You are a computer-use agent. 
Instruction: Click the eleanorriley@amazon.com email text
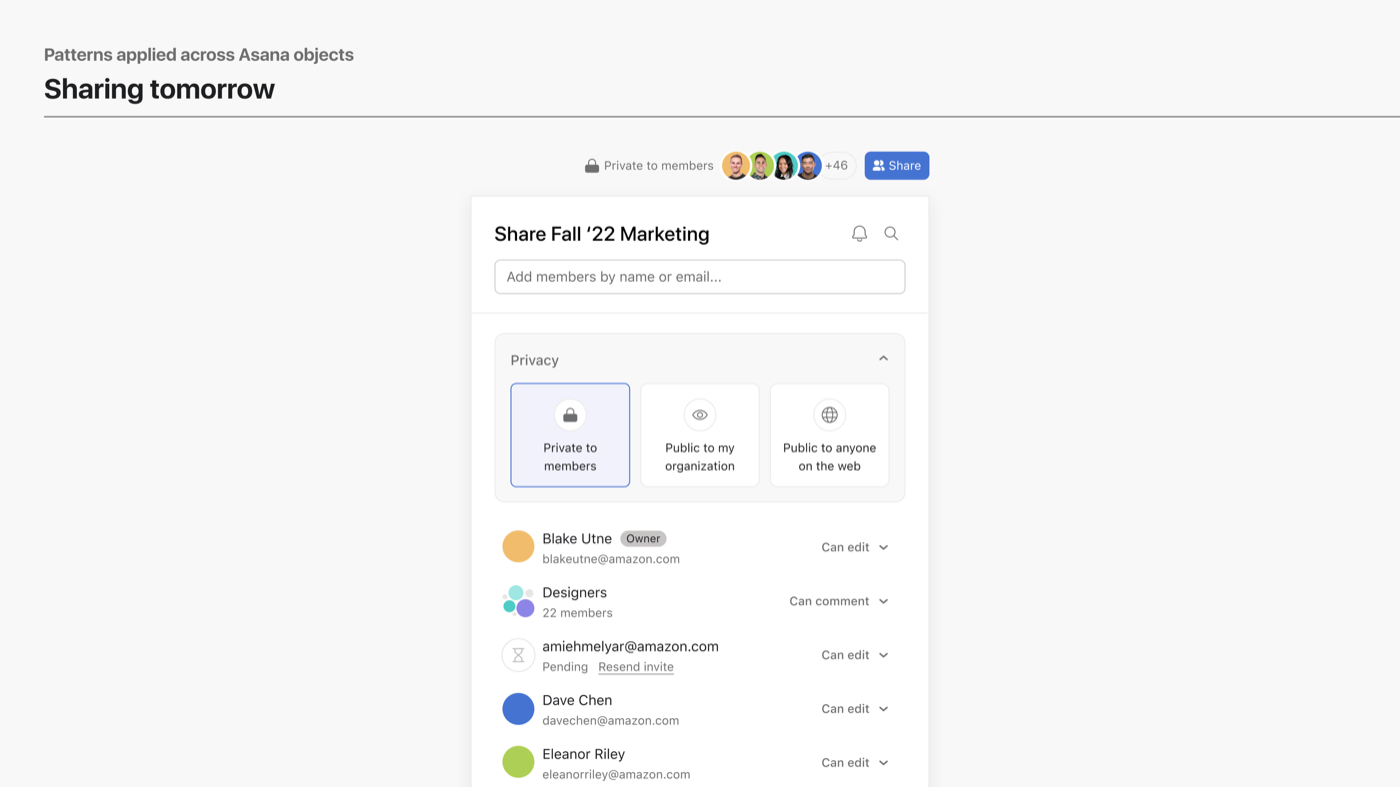(x=616, y=775)
